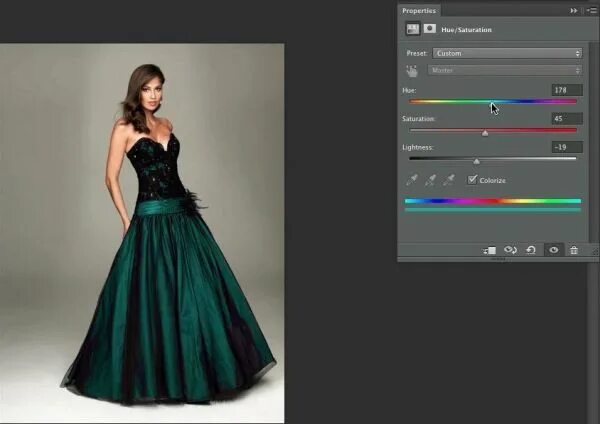Select the add-to-sample eyedropper

(430, 179)
